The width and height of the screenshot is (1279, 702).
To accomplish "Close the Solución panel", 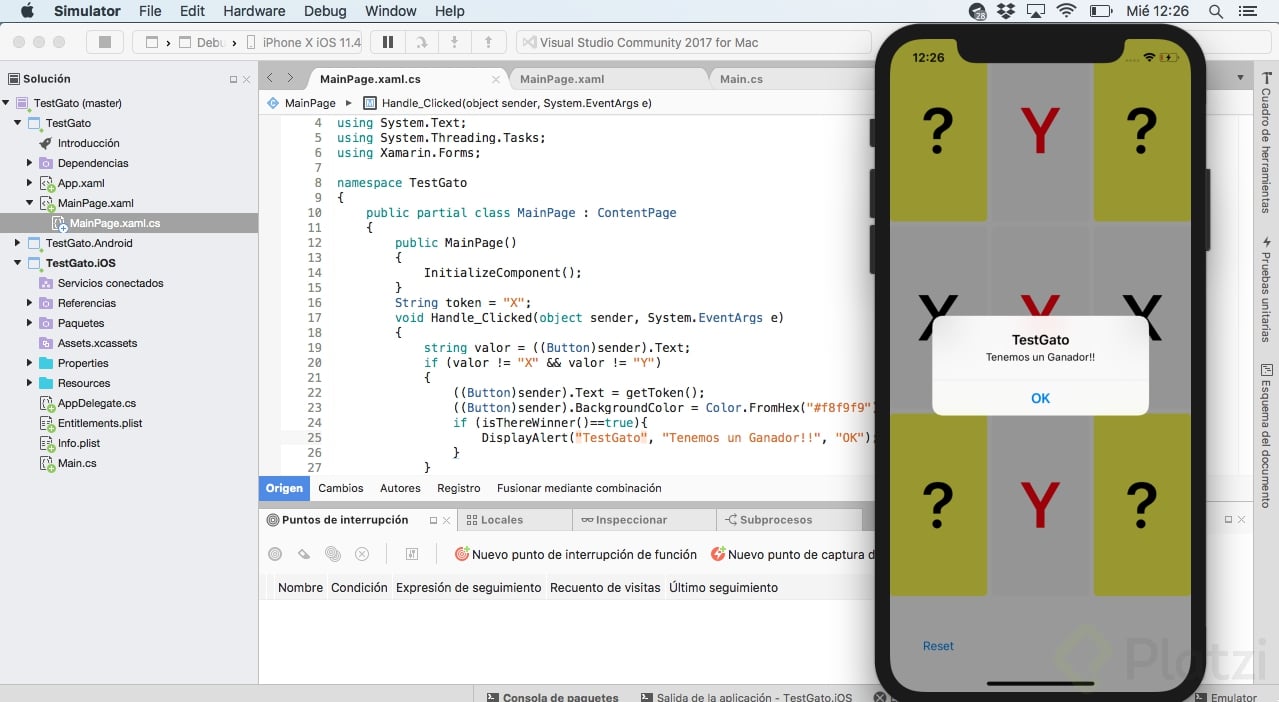I will point(247,79).
